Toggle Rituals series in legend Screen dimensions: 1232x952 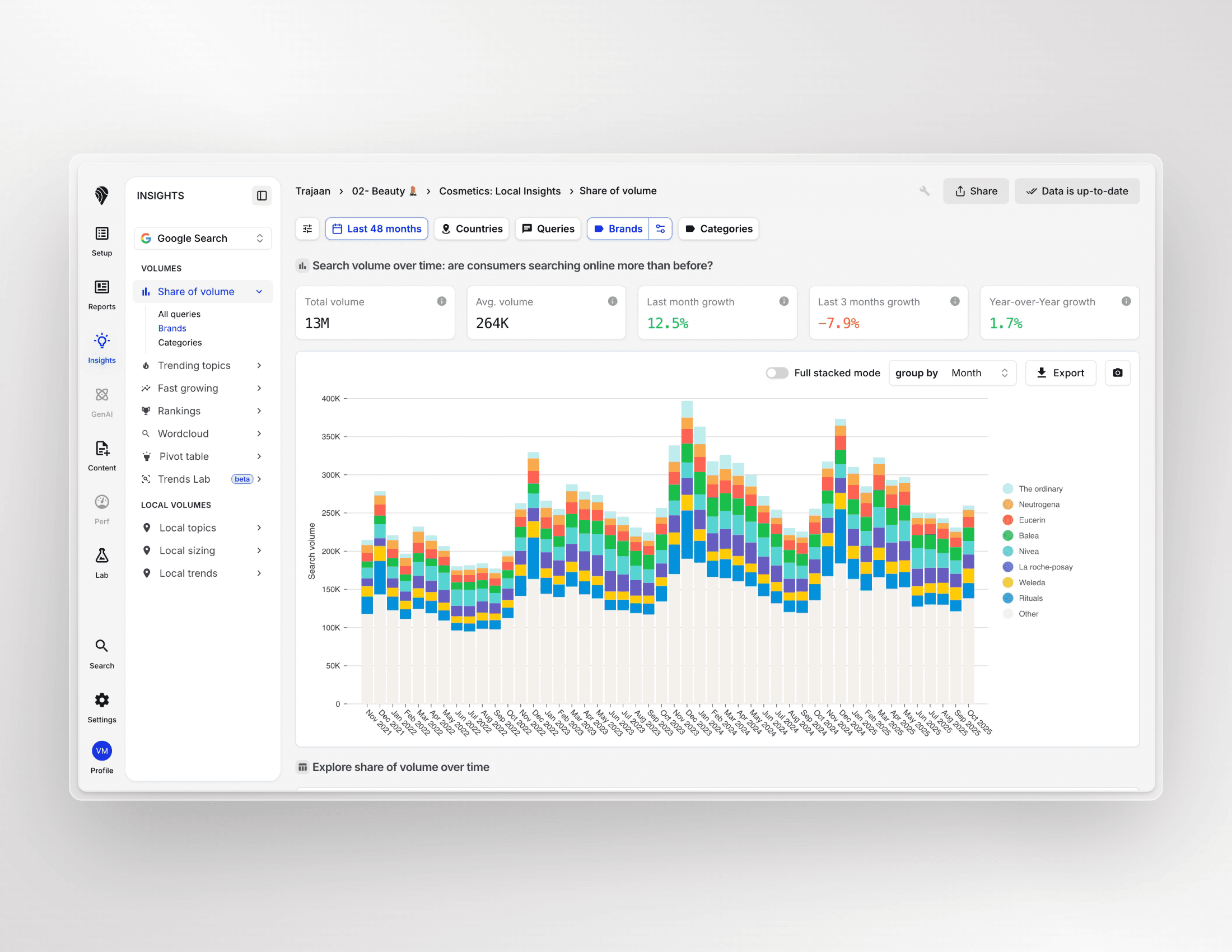[x=1030, y=599]
